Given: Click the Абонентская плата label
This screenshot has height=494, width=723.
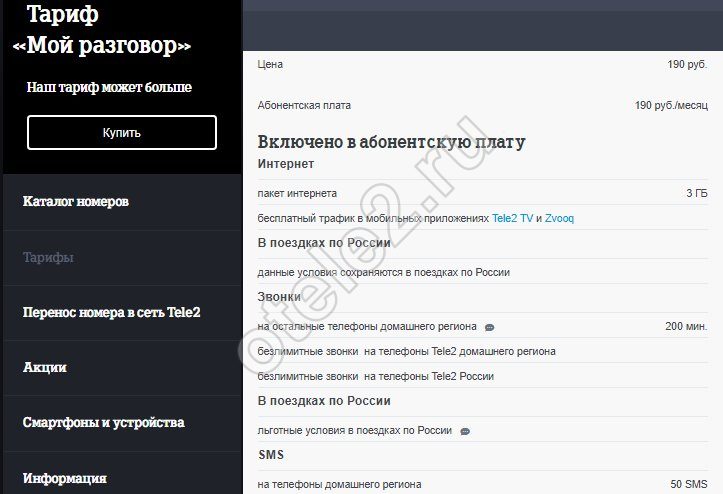Looking at the screenshot, I should 304,105.
